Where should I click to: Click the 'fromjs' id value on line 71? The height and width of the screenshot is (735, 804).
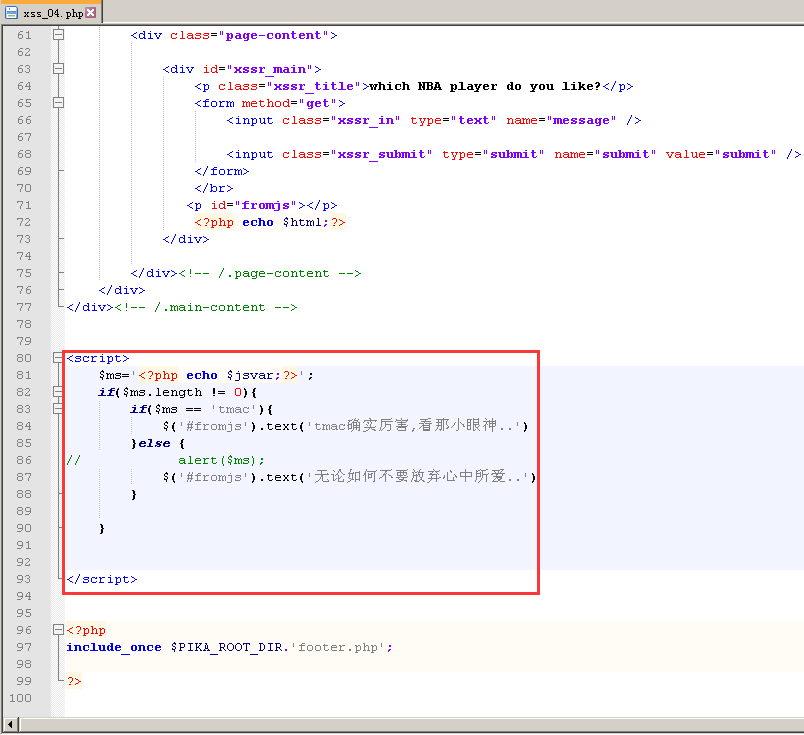(266, 205)
